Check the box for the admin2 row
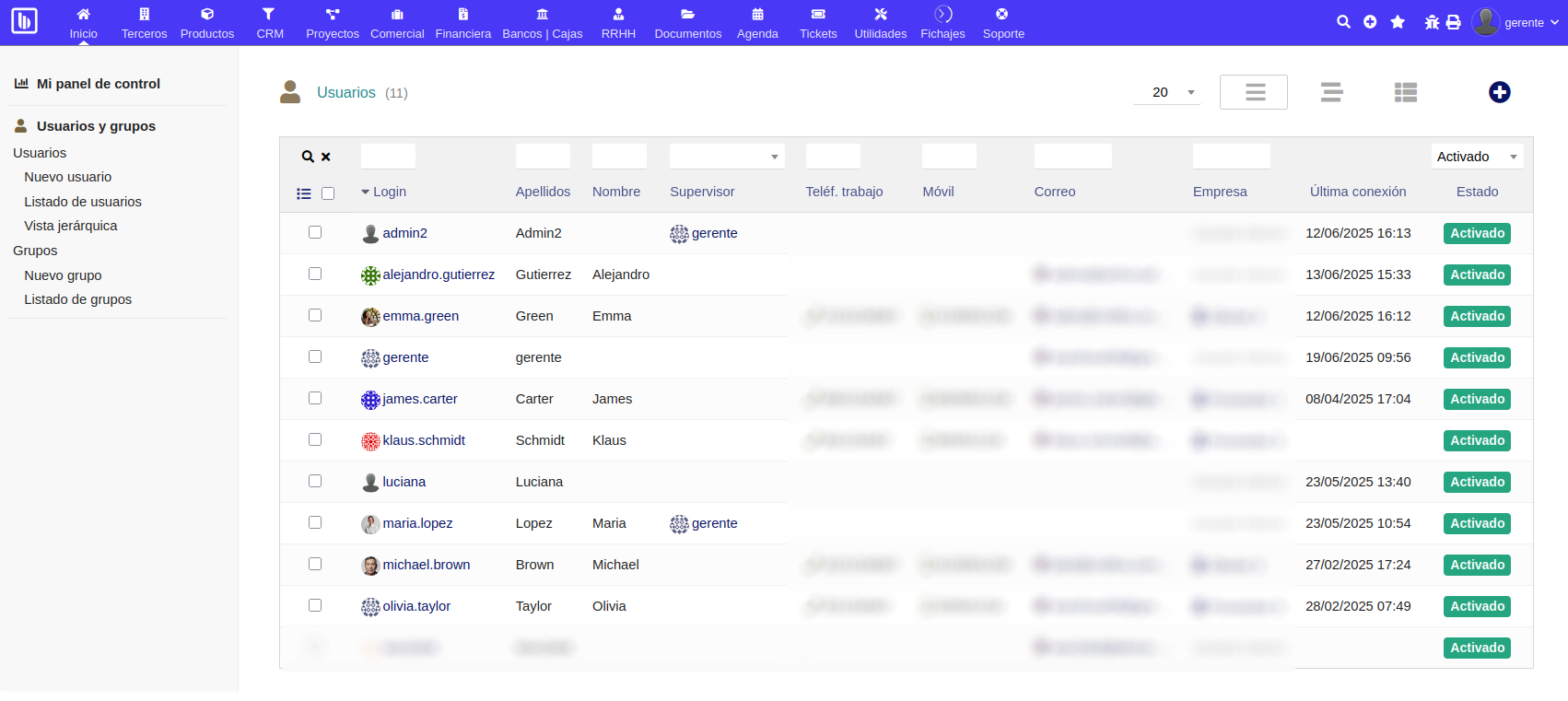The image size is (1568, 701). click(x=315, y=232)
